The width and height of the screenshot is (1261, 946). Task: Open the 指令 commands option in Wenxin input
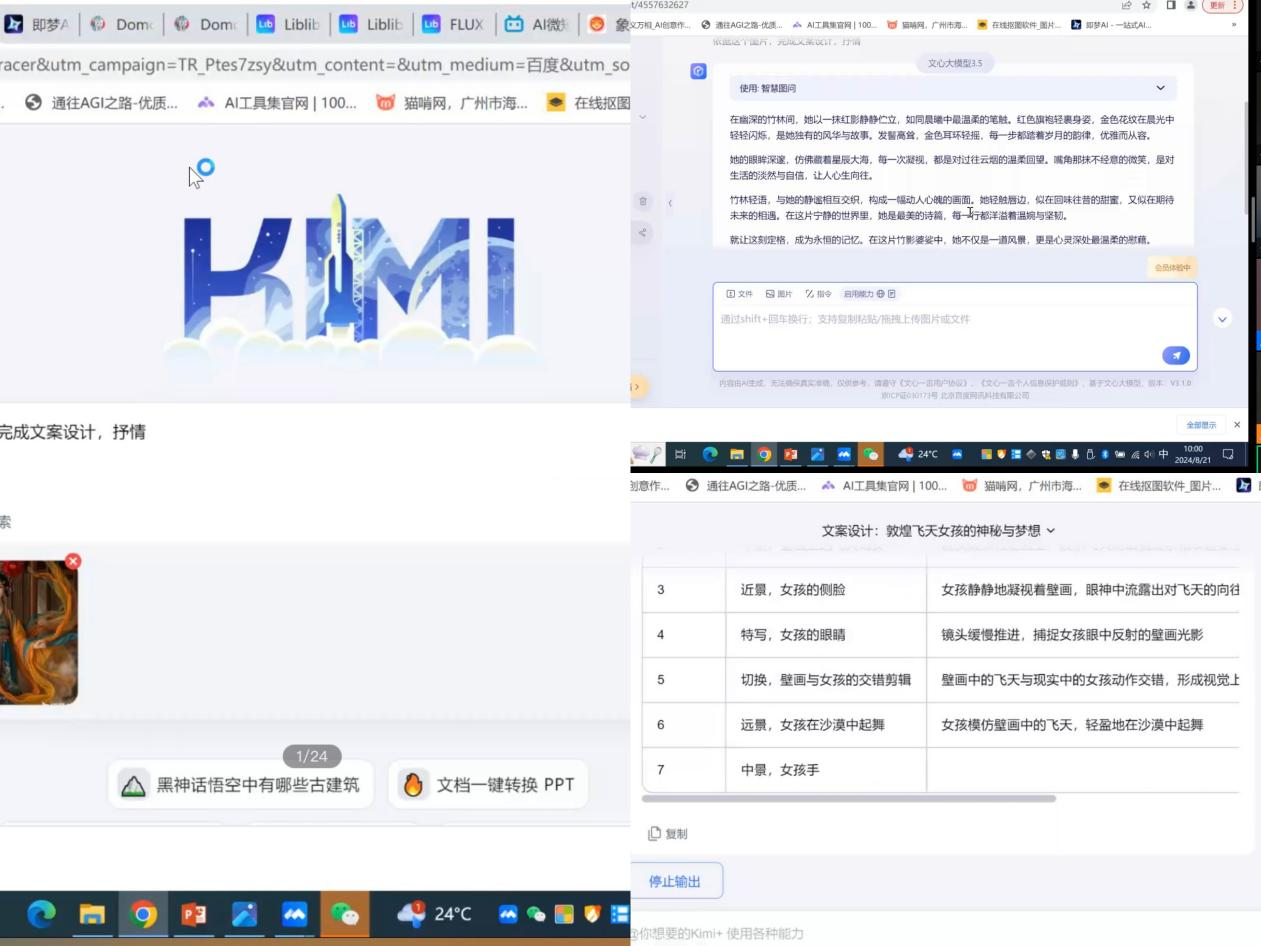818,294
